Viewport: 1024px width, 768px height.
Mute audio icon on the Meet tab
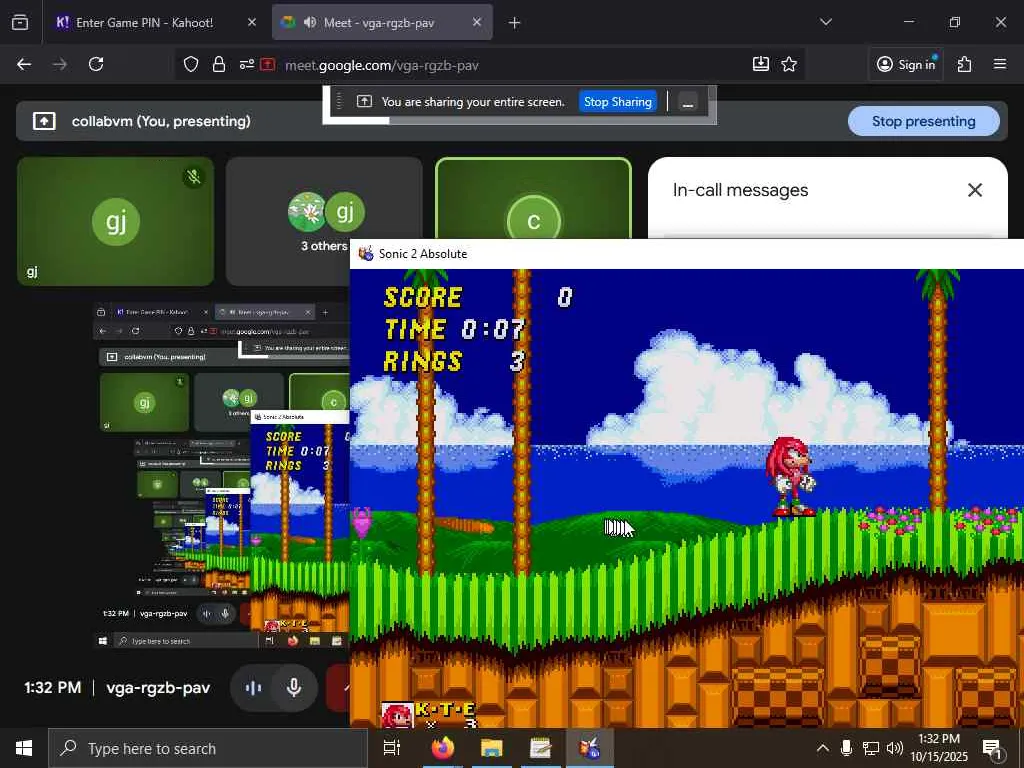click(310, 23)
